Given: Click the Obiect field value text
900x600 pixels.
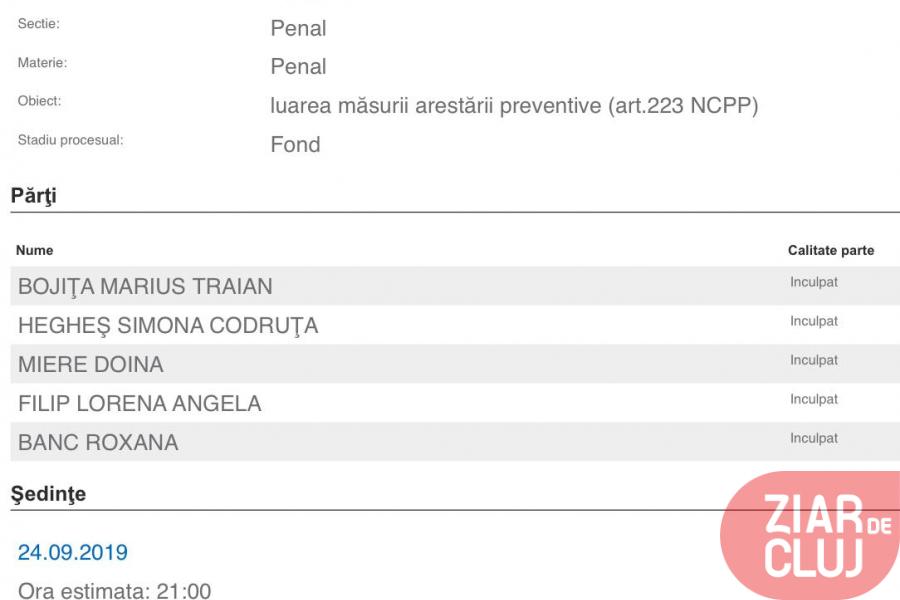Looking at the screenshot, I should 514,106.
